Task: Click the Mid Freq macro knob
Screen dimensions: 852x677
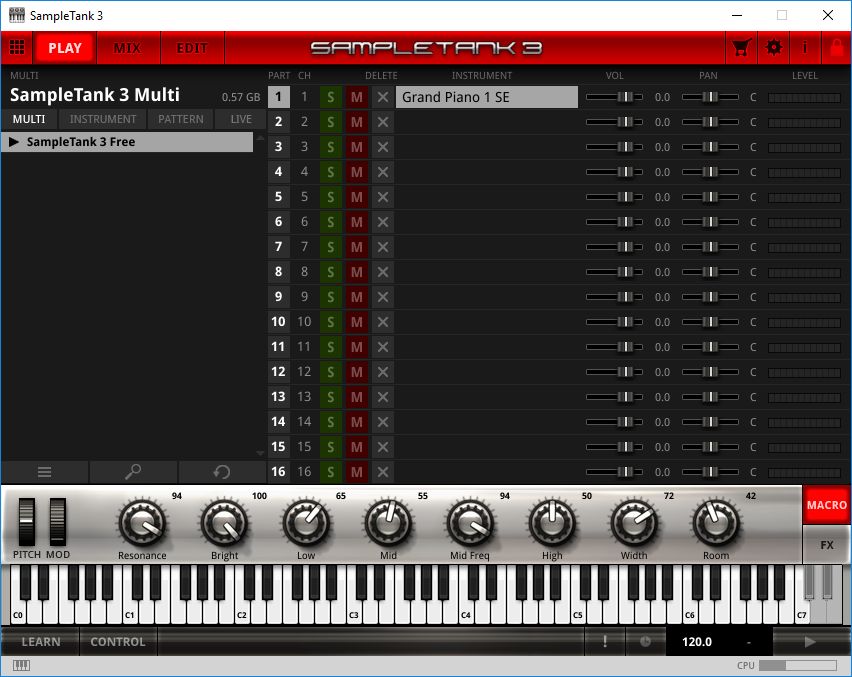Action: (x=469, y=524)
